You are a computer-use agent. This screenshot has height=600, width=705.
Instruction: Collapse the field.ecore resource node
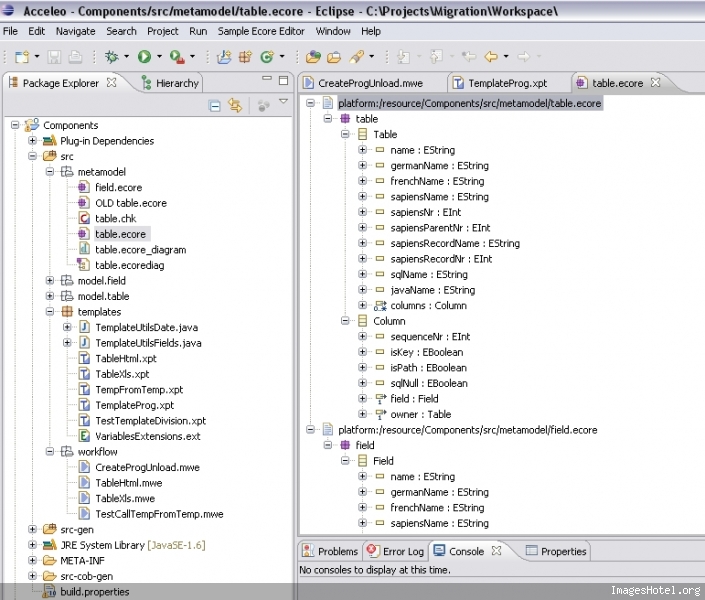[311, 430]
